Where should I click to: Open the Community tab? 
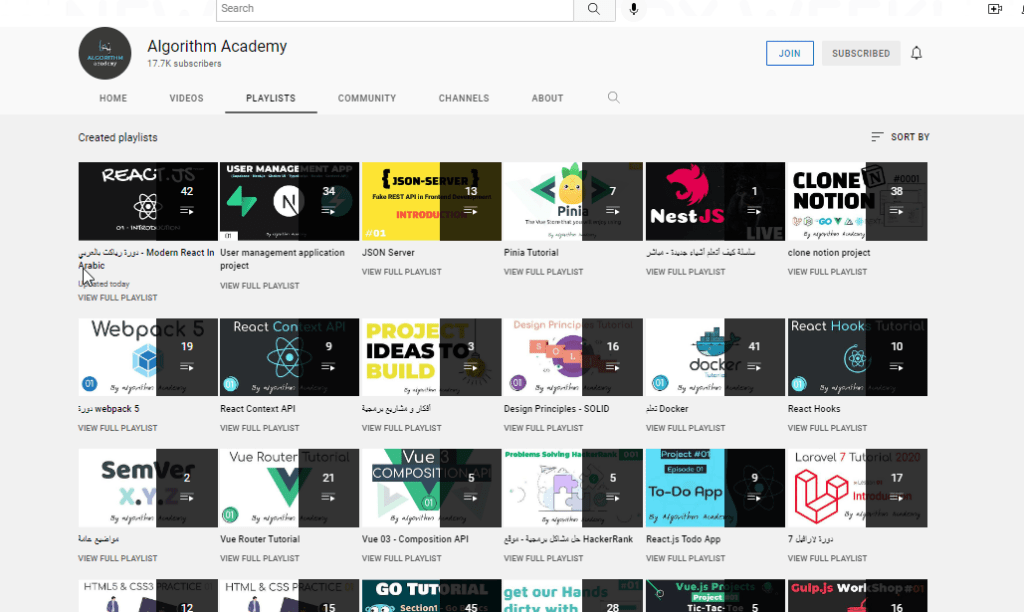(x=367, y=98)
